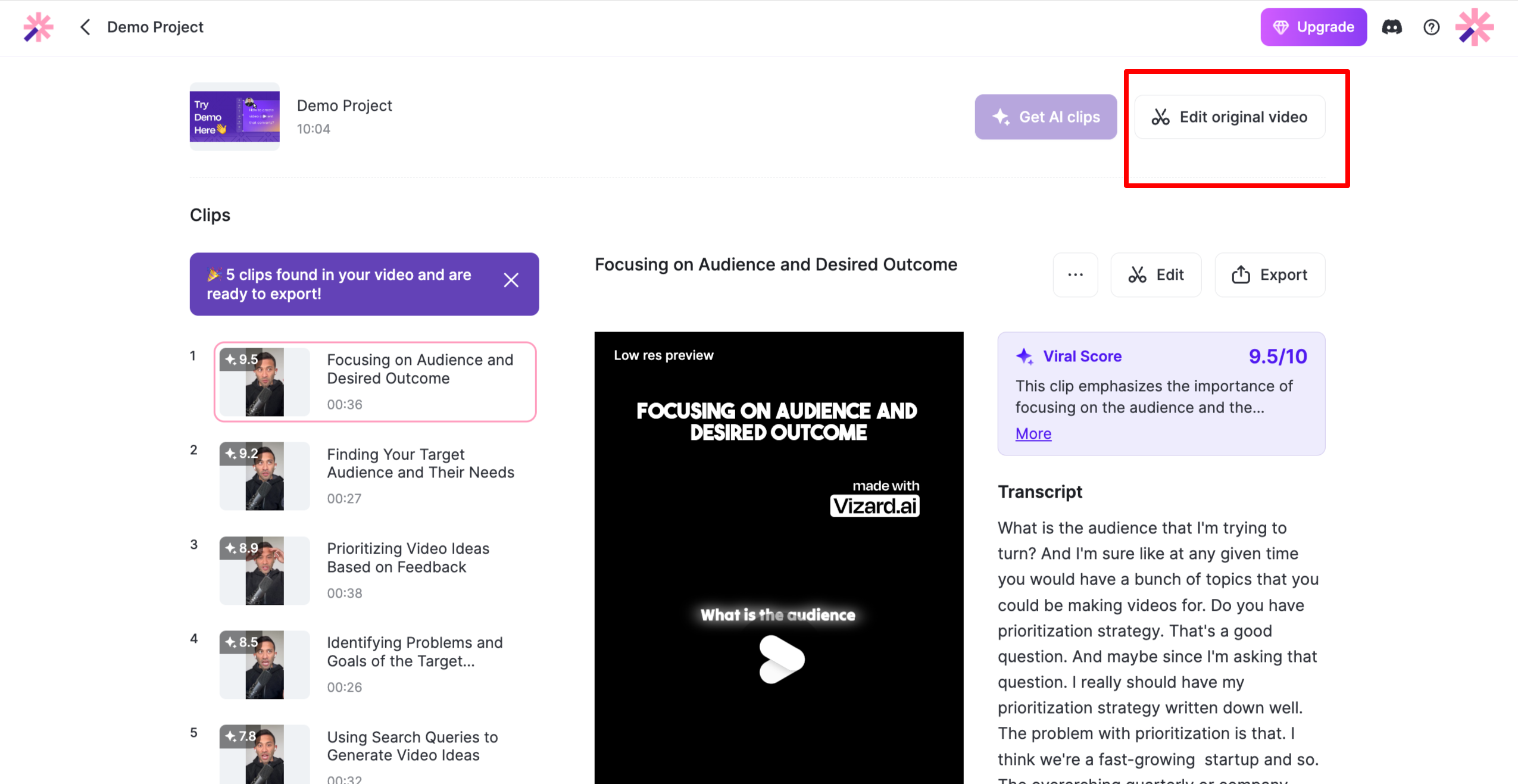Click the 00:27 duration of clip 2
The image size is (1518, 784).
pos(343,498)
